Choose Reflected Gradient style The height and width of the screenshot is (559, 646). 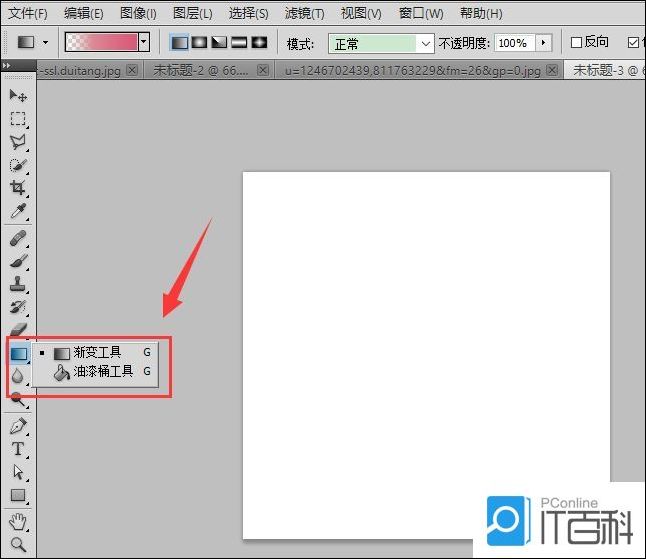pos(239,42)
